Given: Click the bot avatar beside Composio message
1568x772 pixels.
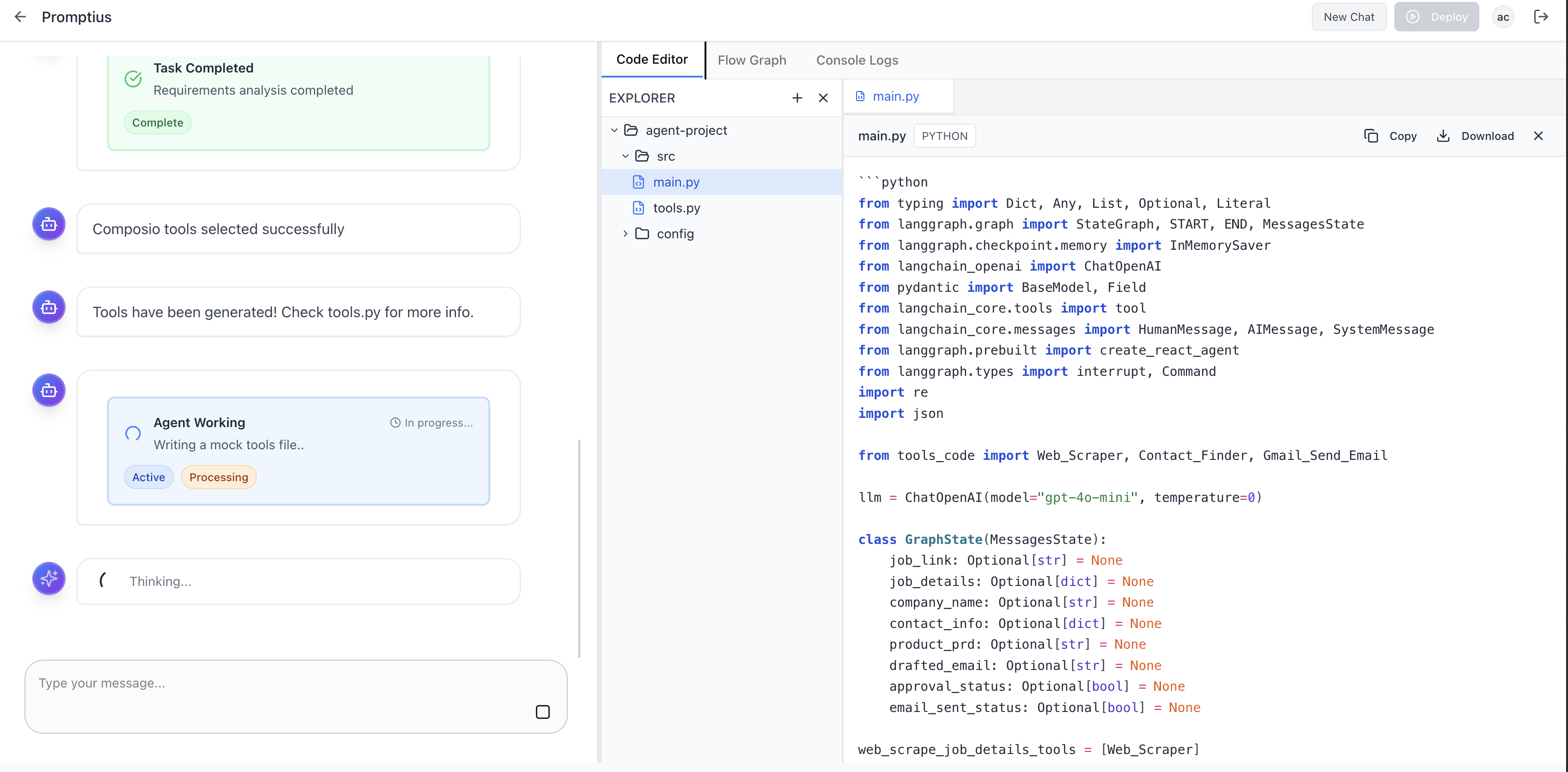Looking at the screenshot, I should 49,224.
